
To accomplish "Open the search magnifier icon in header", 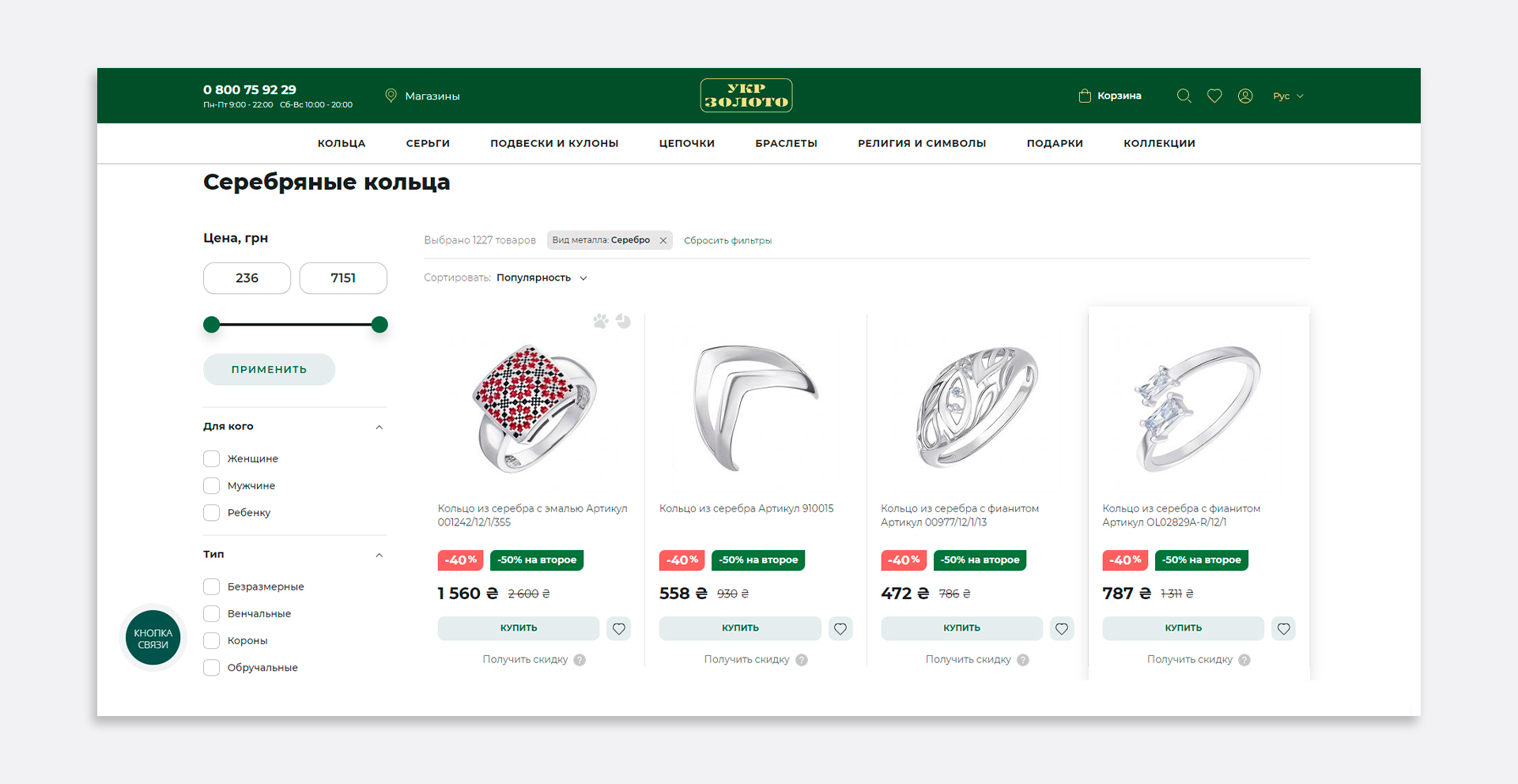I will pos(1184,96).
